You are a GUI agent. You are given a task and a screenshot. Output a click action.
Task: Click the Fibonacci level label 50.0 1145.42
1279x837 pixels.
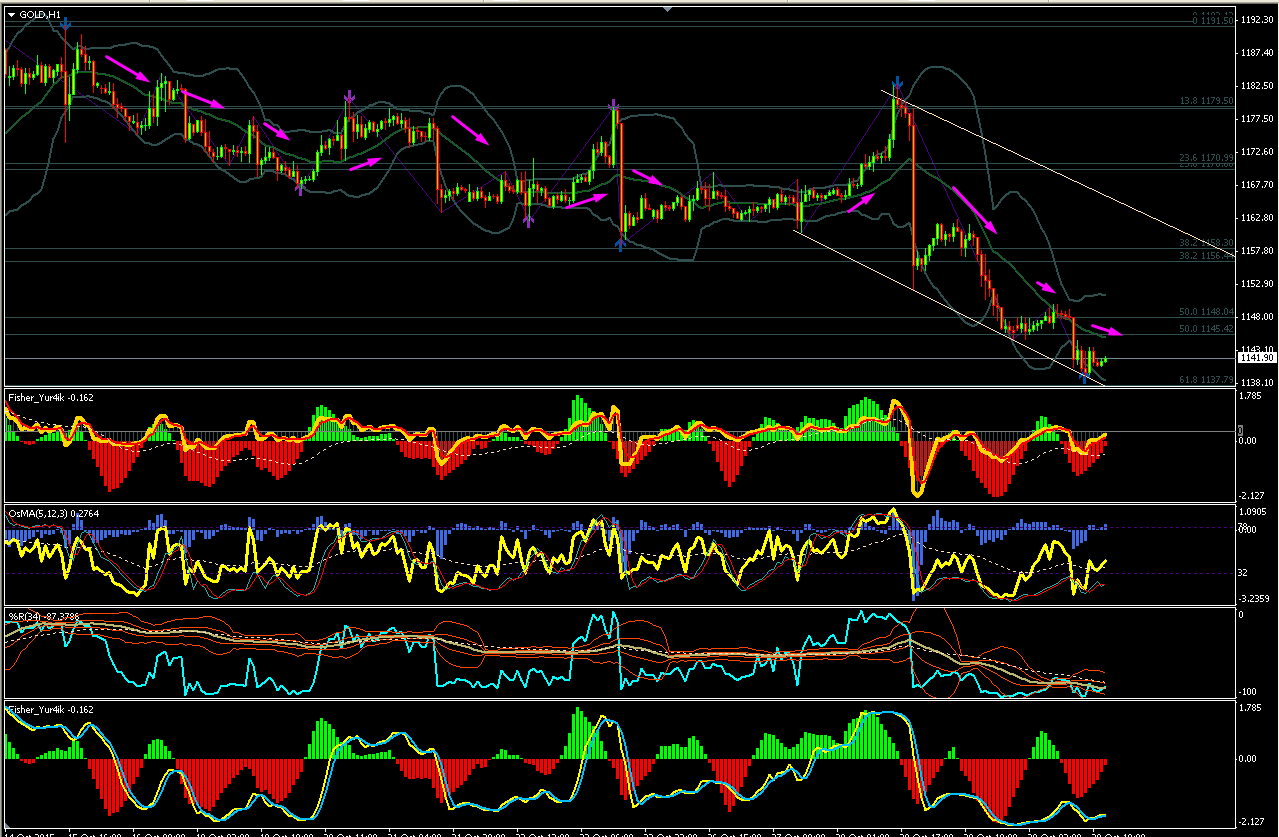click(x=1205, y=329)
